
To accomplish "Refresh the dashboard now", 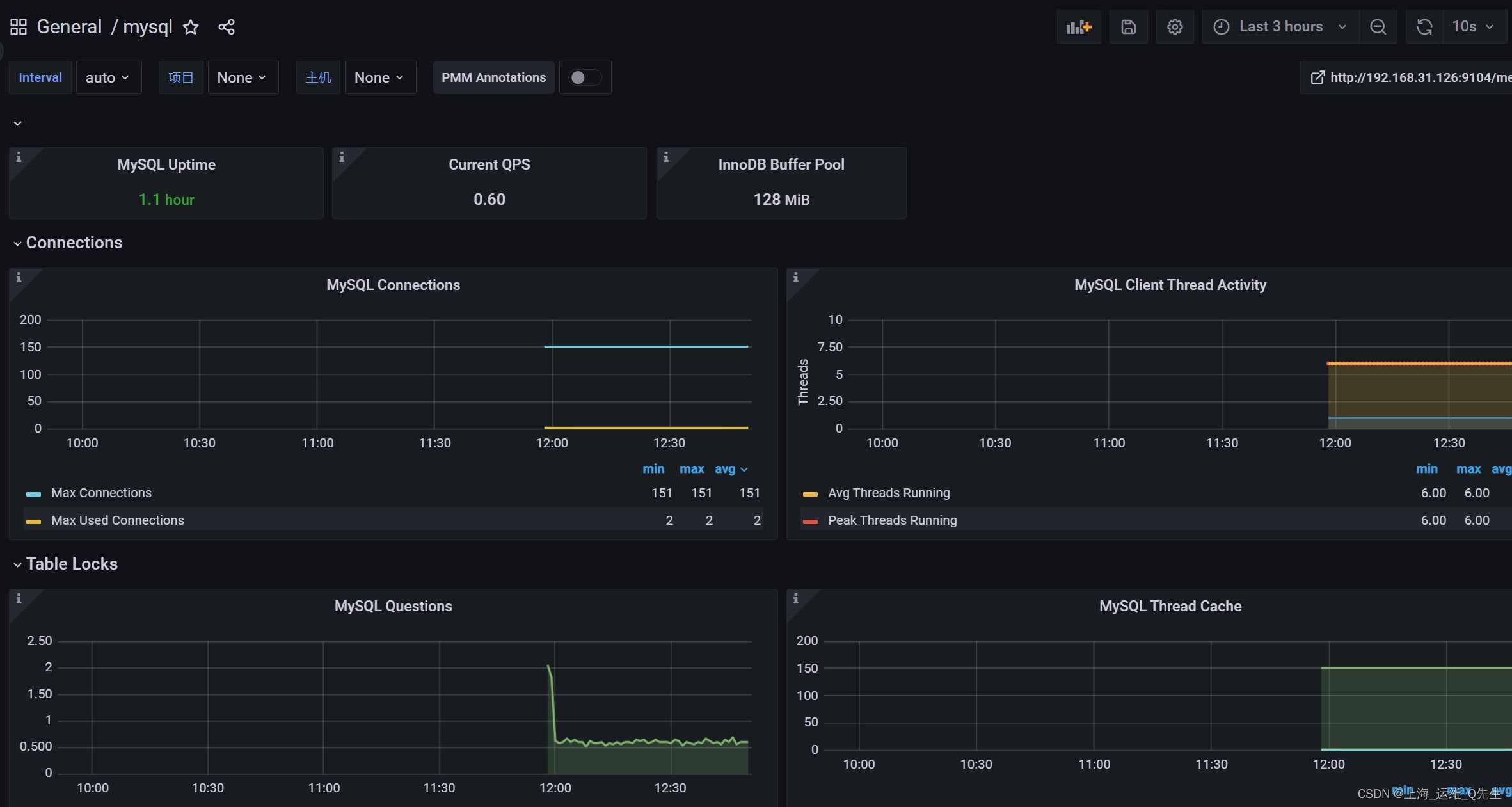I will [x=1424, y=27].
